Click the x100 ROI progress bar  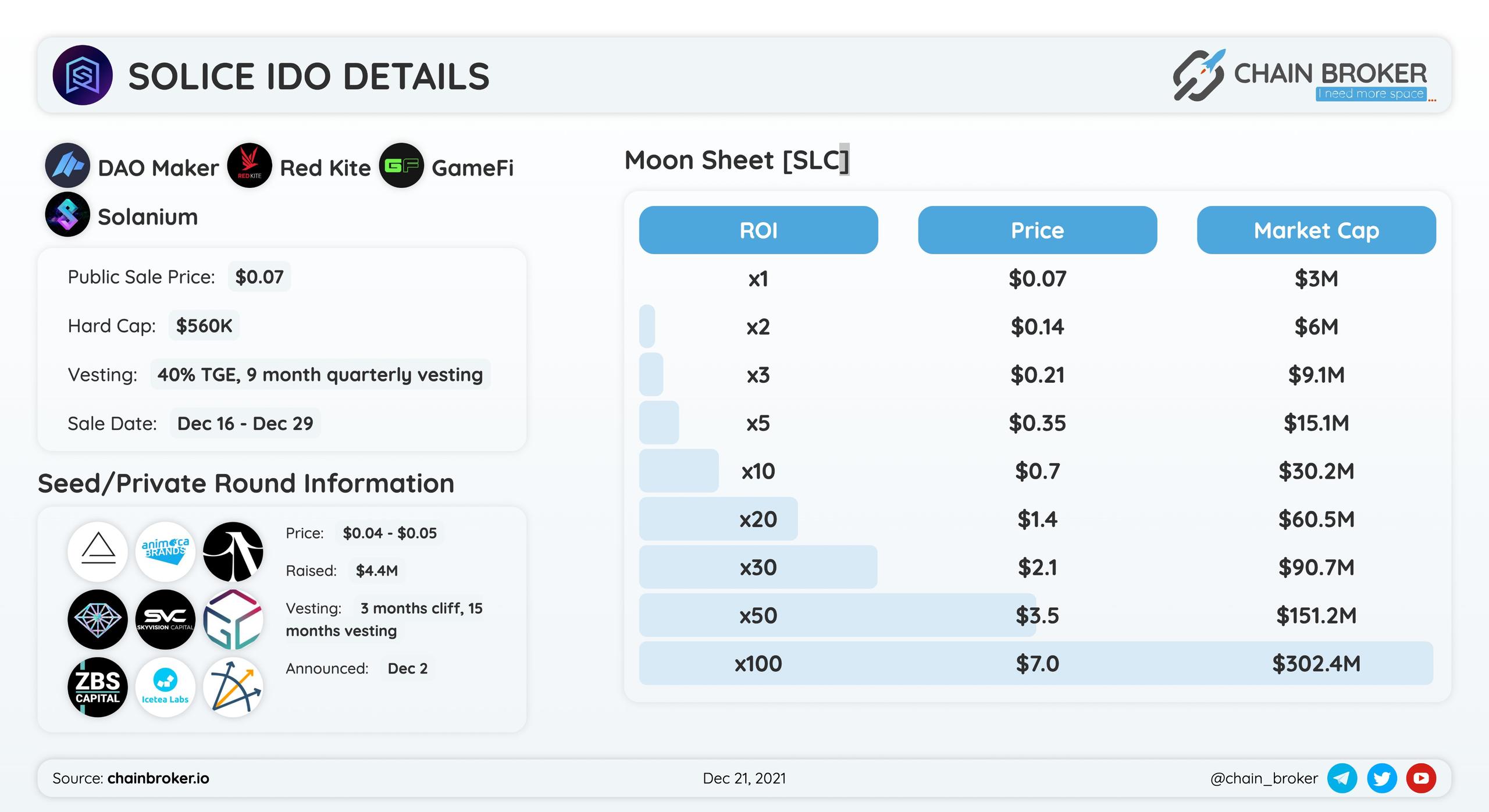(1036, 663)
